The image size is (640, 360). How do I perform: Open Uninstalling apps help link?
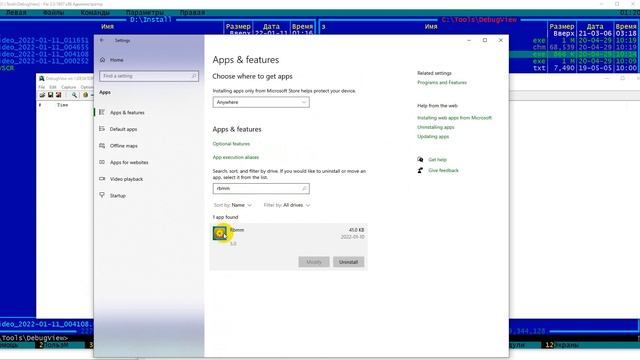coord(436,127)
